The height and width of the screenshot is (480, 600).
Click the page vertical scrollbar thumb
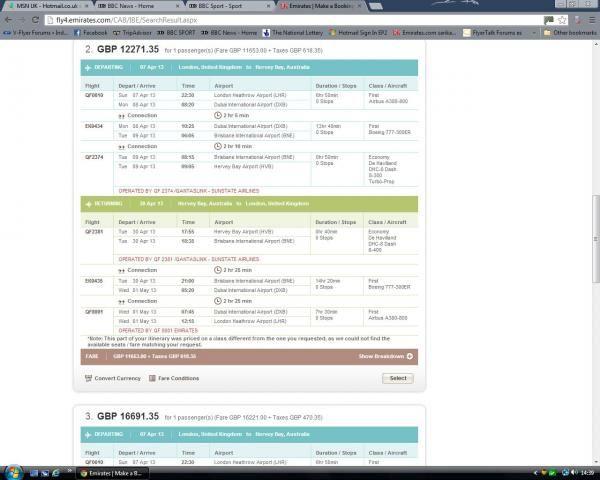point(596,239)
